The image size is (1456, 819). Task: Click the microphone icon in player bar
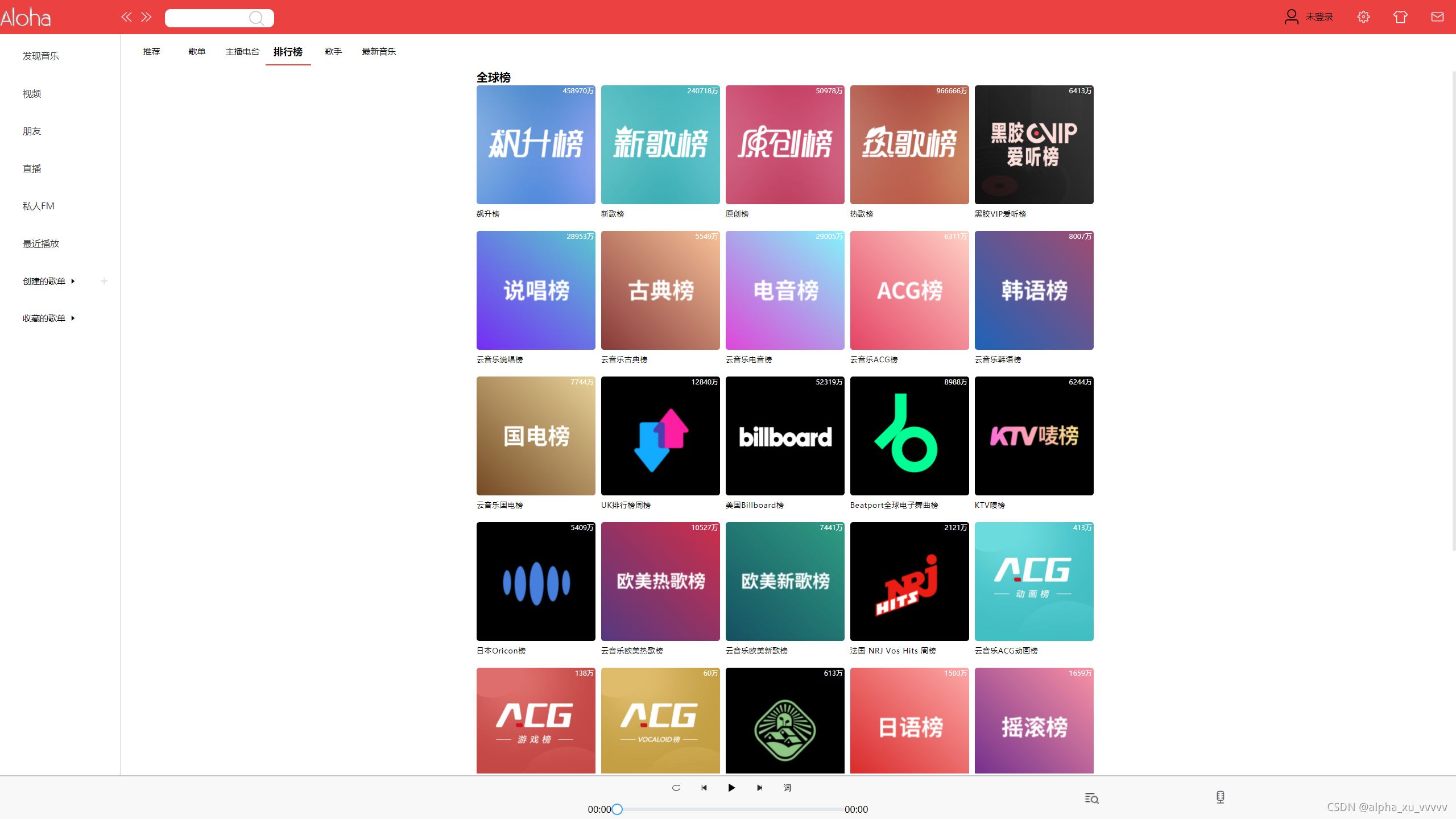point(1221,797)
